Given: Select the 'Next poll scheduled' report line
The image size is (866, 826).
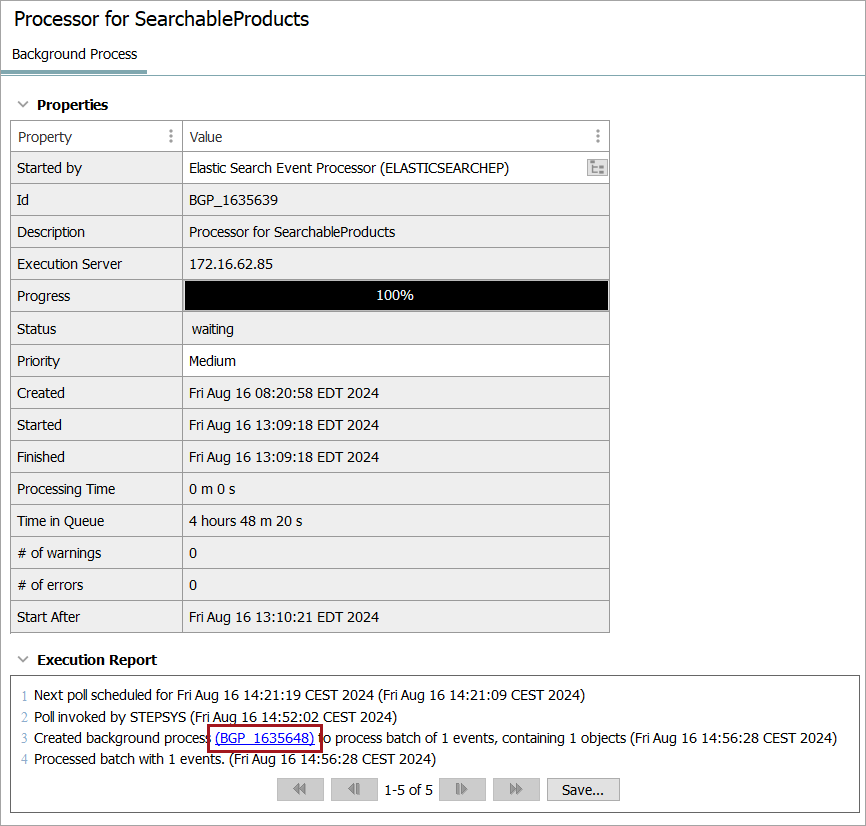Looking at the screenshot, I should coord(309,694).
